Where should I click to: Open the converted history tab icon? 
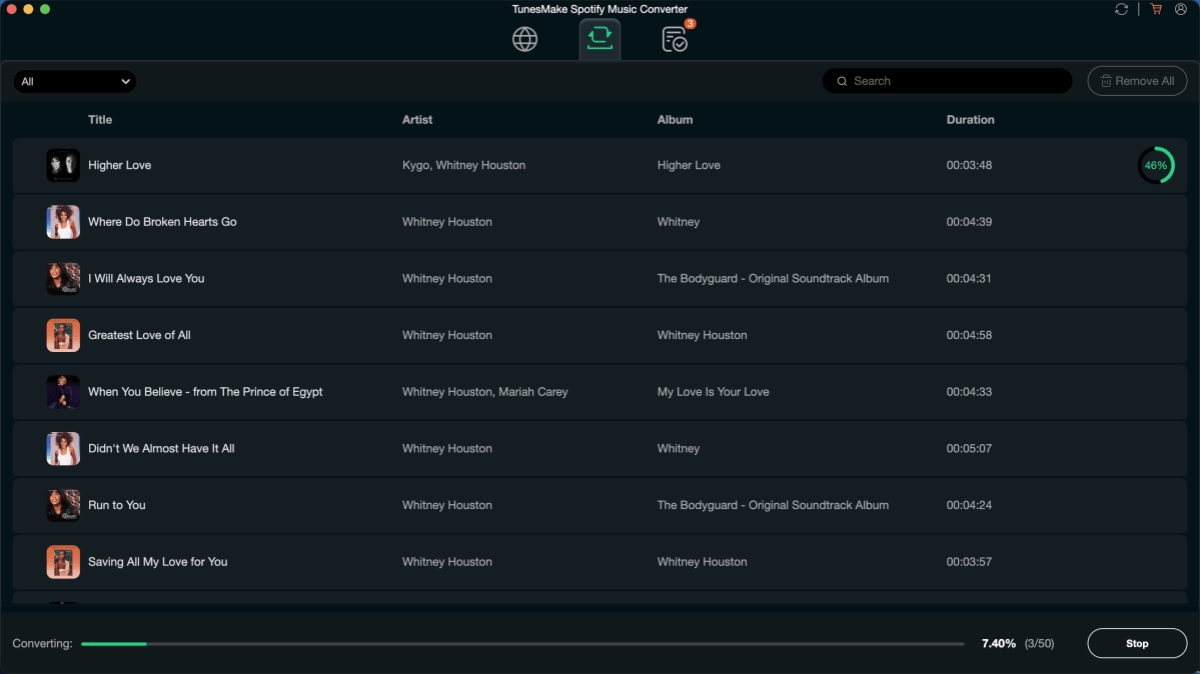tap(675, 39)
